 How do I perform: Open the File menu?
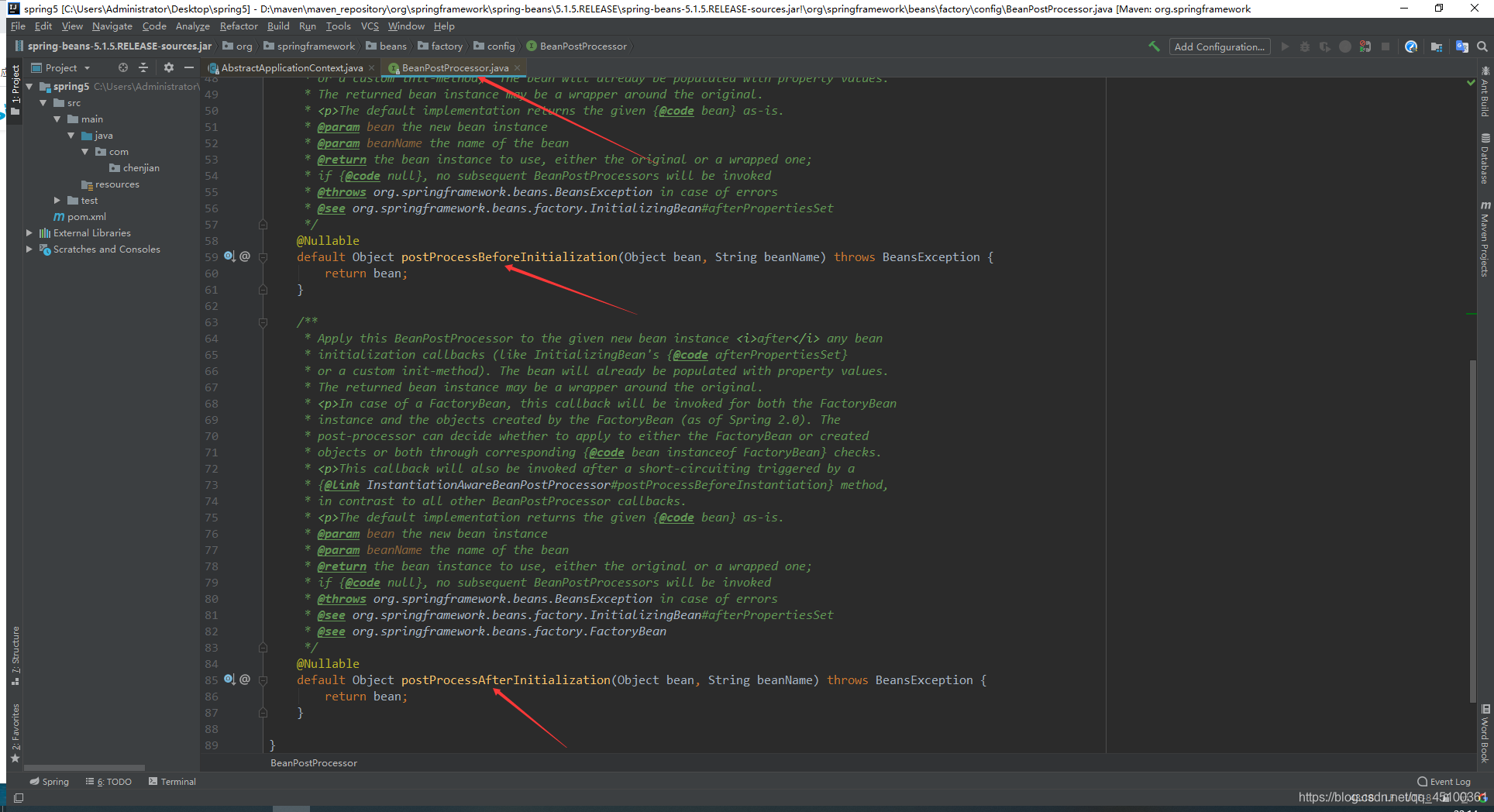(18, 26)
